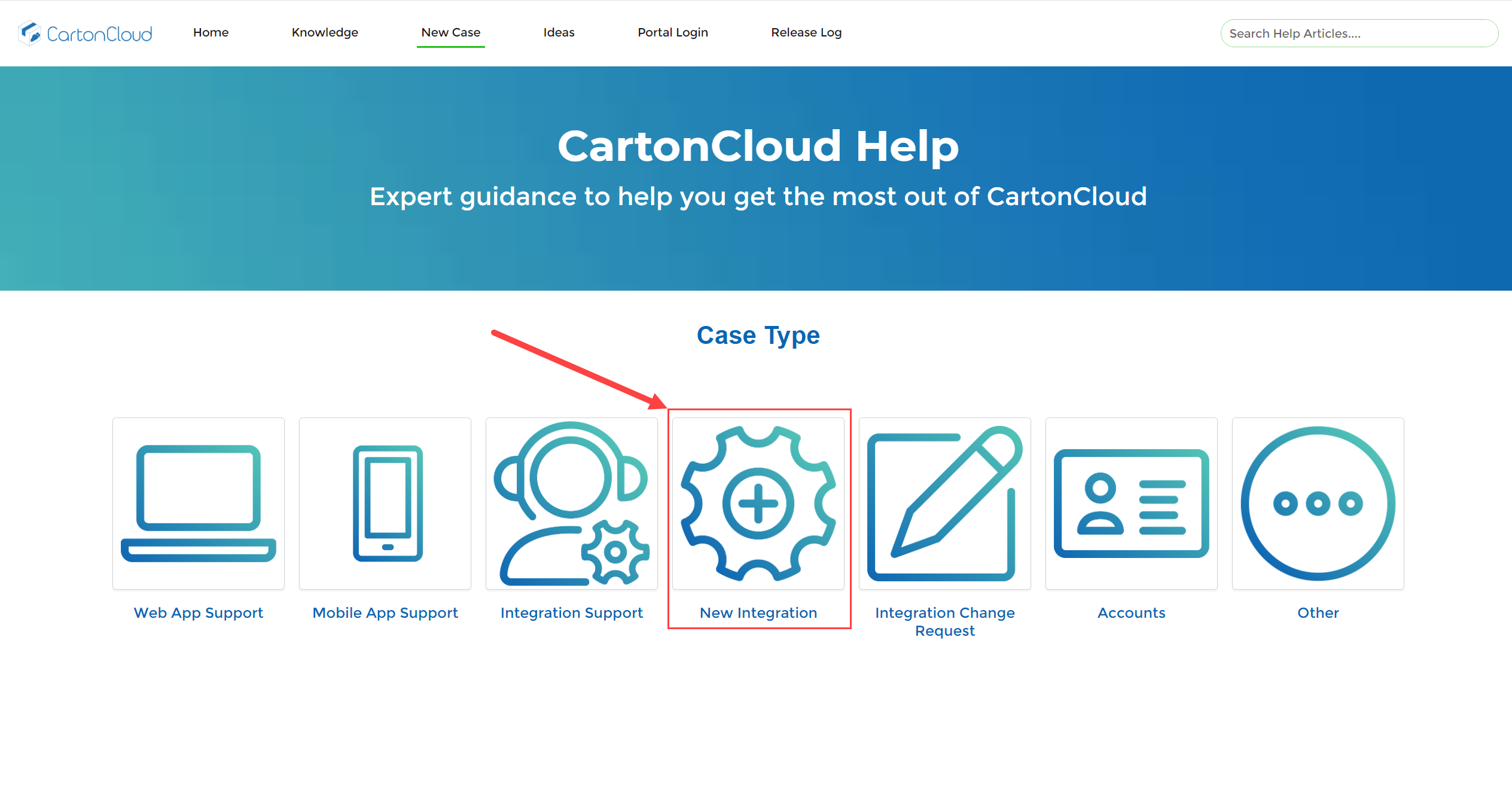Open the Knowledge section

tap(325, 32)
